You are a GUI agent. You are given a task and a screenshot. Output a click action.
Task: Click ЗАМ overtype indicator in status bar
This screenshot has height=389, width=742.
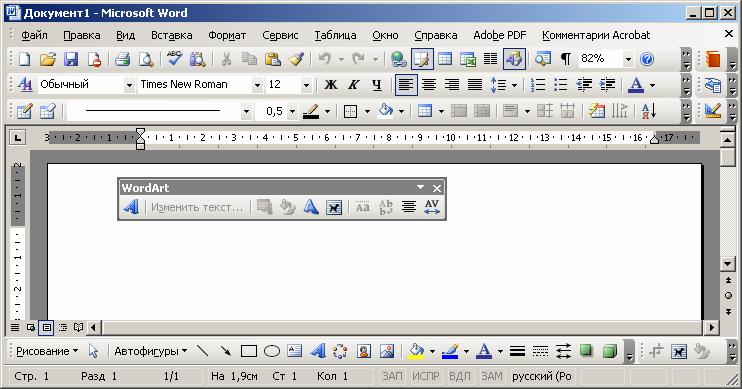492,376
